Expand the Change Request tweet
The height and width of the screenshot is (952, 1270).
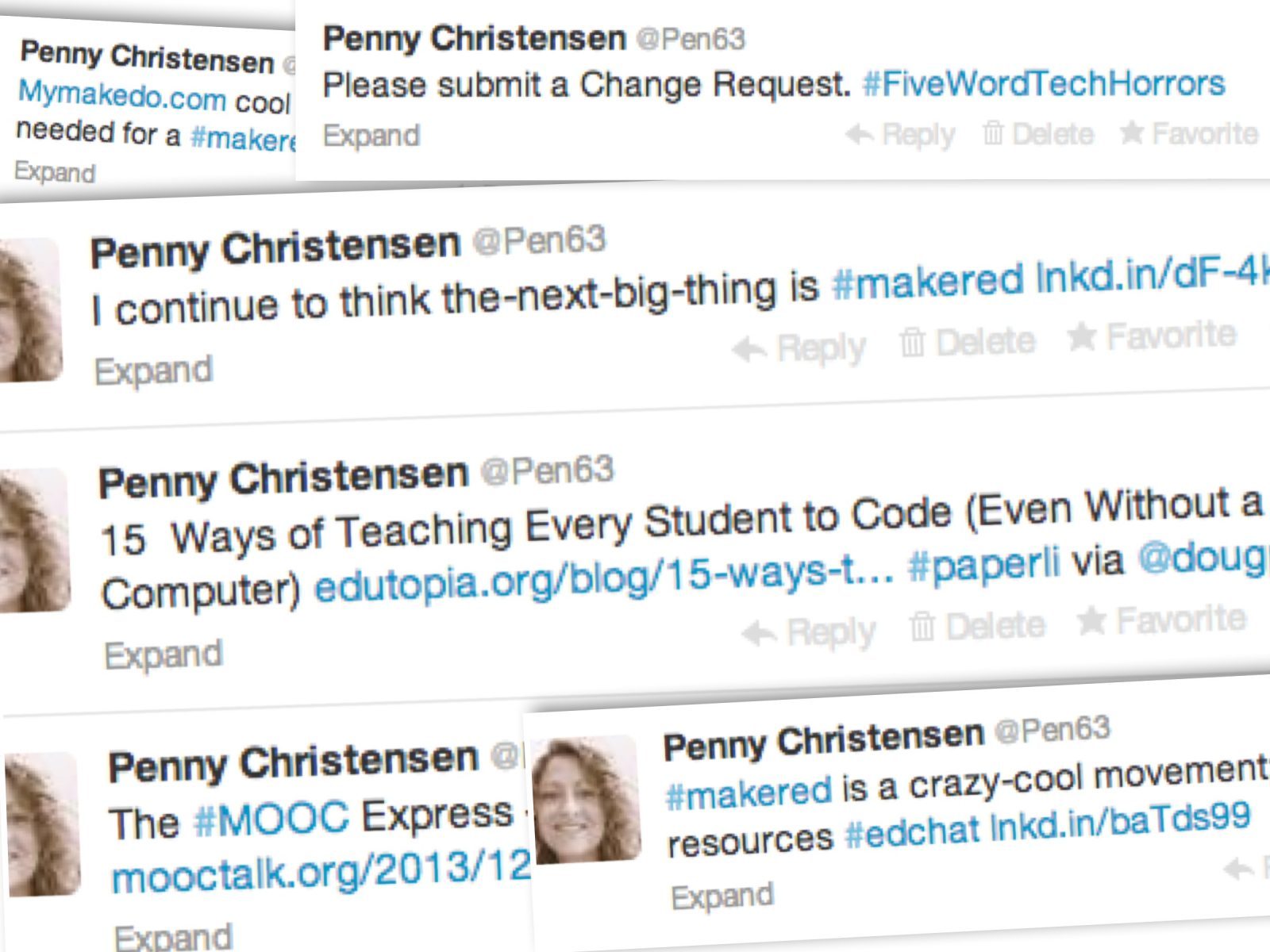pos(371,136)
